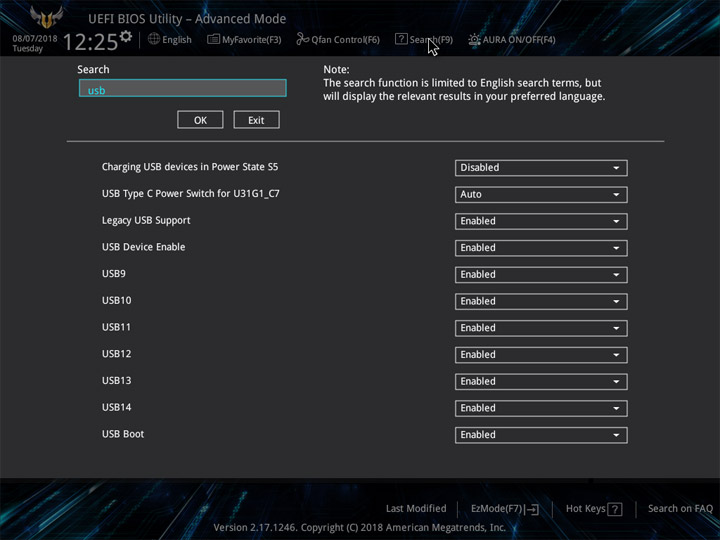Viewport: 720px width, 540px height.
Task: Open the USB10 dropdown
Action: (541, 301)
